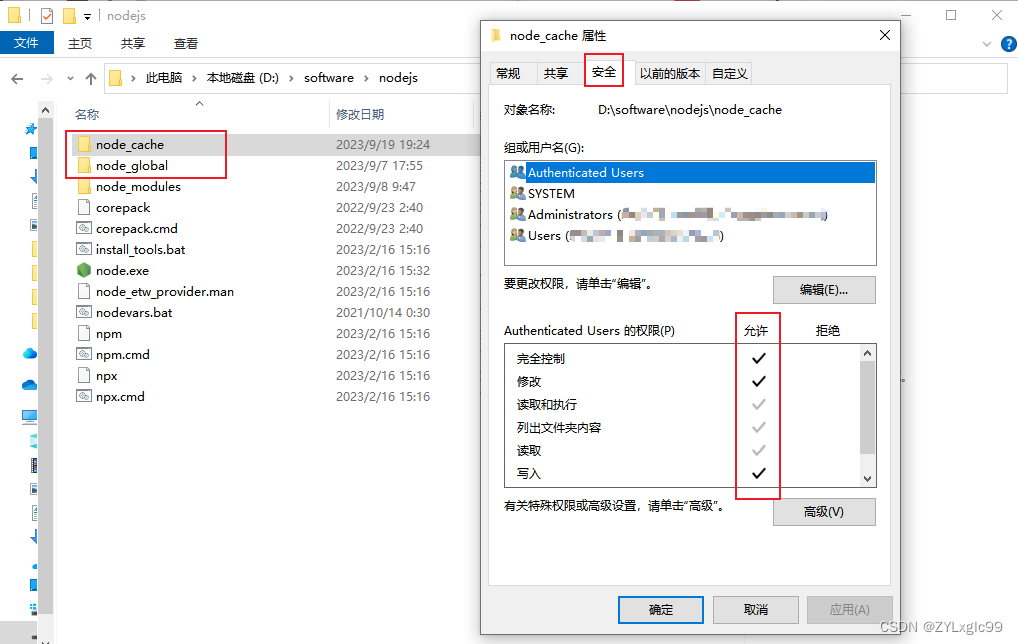
Task: Click the navigation pane scroll up arrow
Action: coord(45,110)
